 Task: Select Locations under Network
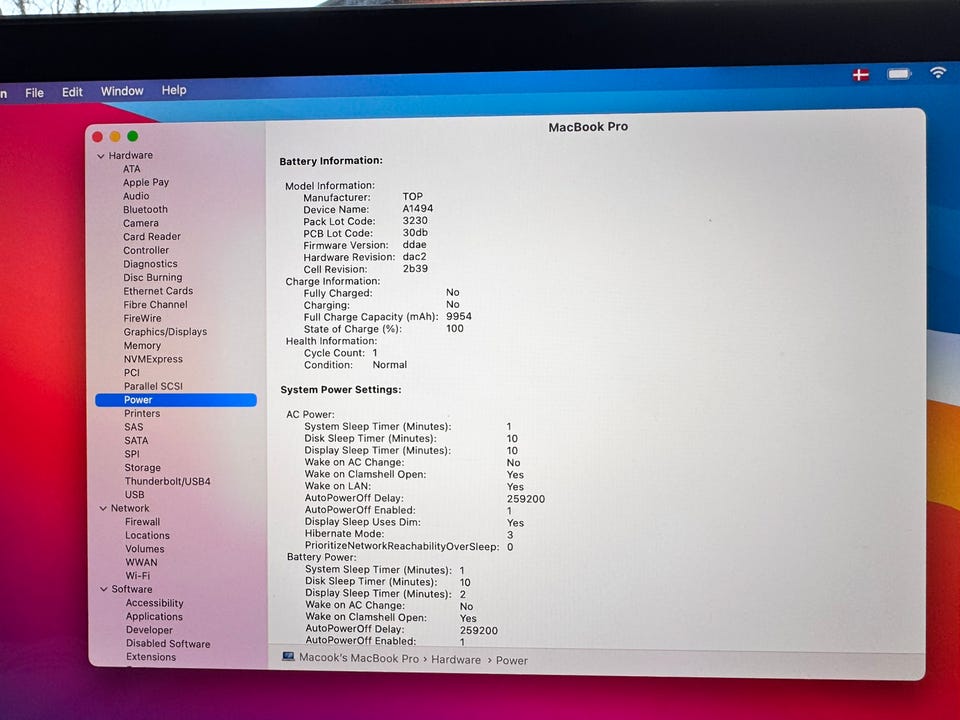coord(148,535)
